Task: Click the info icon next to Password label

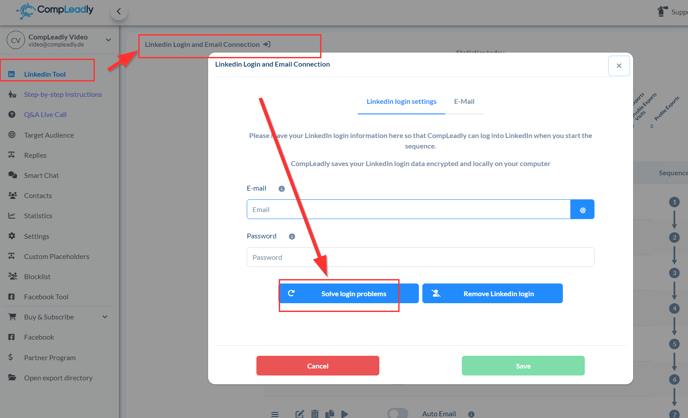Action: click(x=292, y=237)
